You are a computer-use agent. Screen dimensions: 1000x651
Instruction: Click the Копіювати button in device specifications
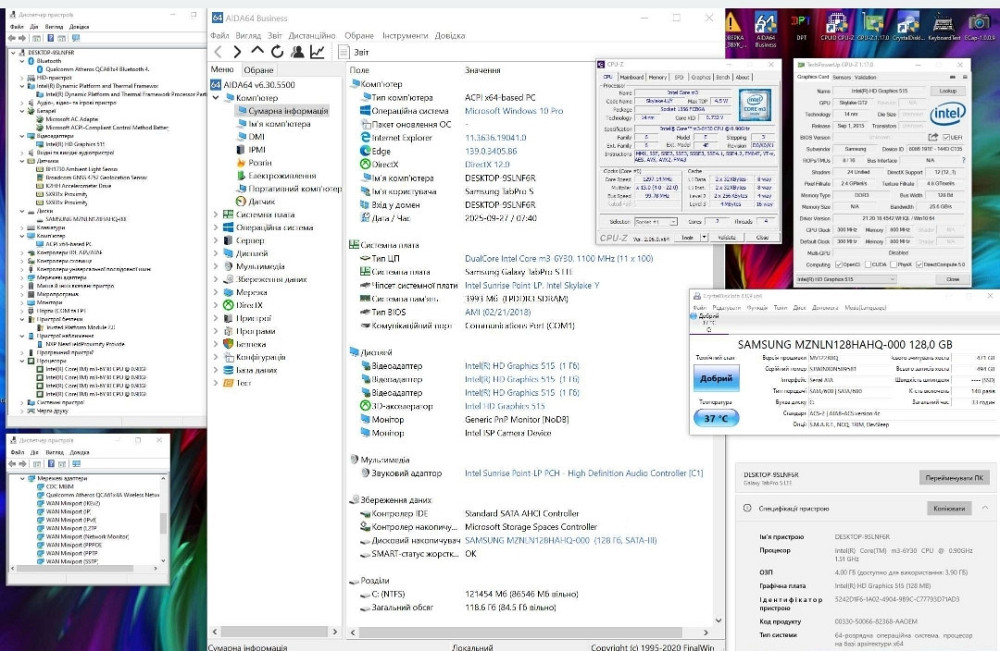949,508
